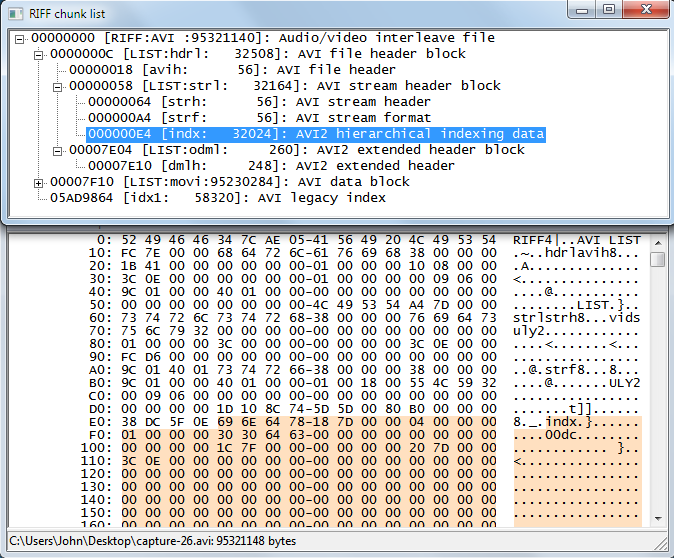Maximize the RIFF chunk list window
Image resolution: width=674 pixels, height=558 pixels.
tap(609, 10)
